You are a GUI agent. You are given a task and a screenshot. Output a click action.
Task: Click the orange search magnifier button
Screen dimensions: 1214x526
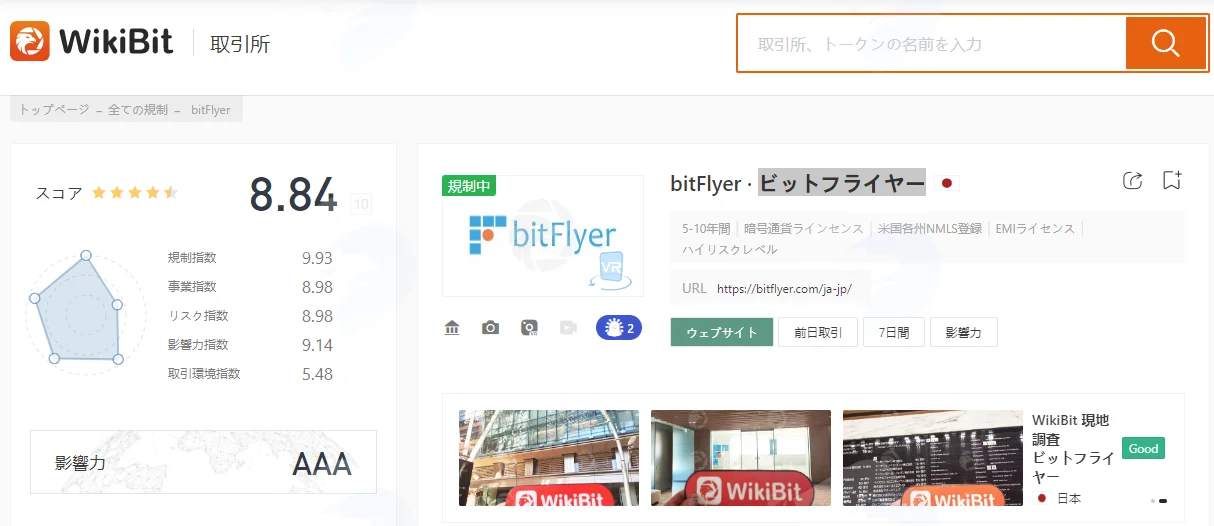[1166, 43]
